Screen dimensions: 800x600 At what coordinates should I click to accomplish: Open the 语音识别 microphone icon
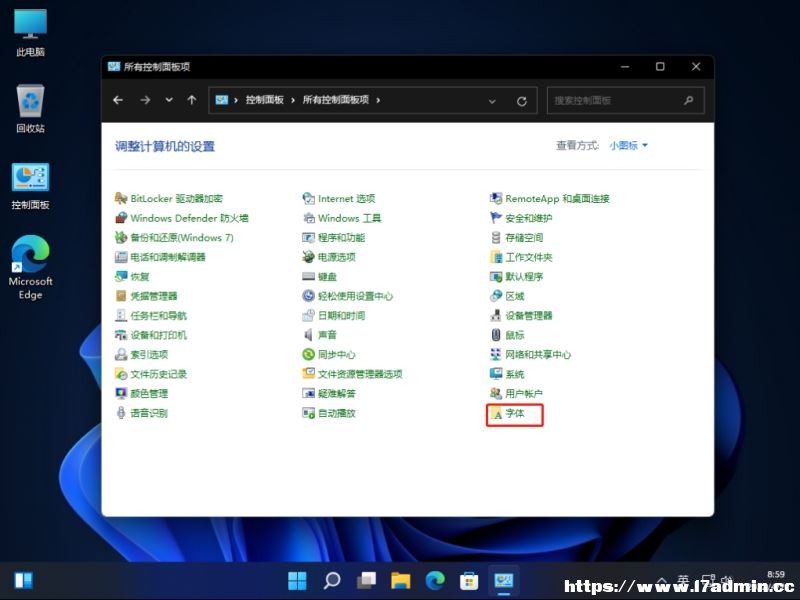(121, 413)
